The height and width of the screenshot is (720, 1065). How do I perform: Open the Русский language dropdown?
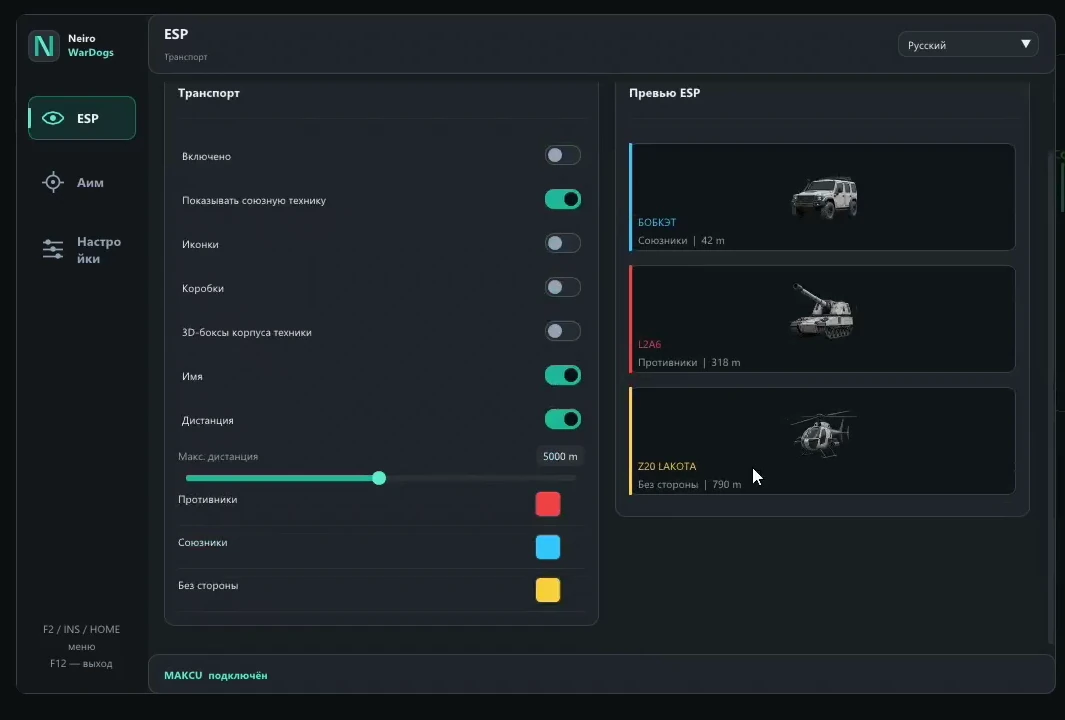(968, 45)
